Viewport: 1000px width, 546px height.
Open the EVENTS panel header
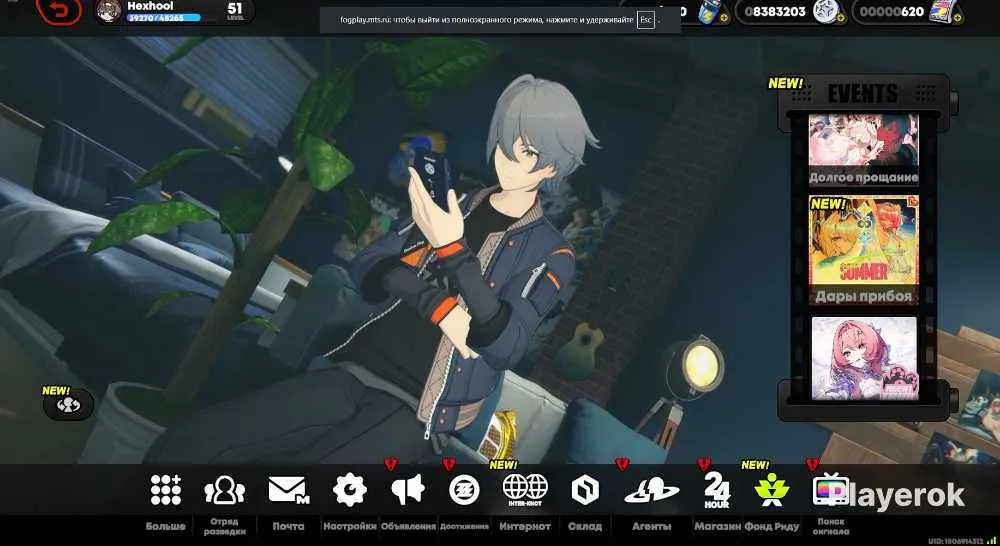pyautogui.click(x=863, y=94)
